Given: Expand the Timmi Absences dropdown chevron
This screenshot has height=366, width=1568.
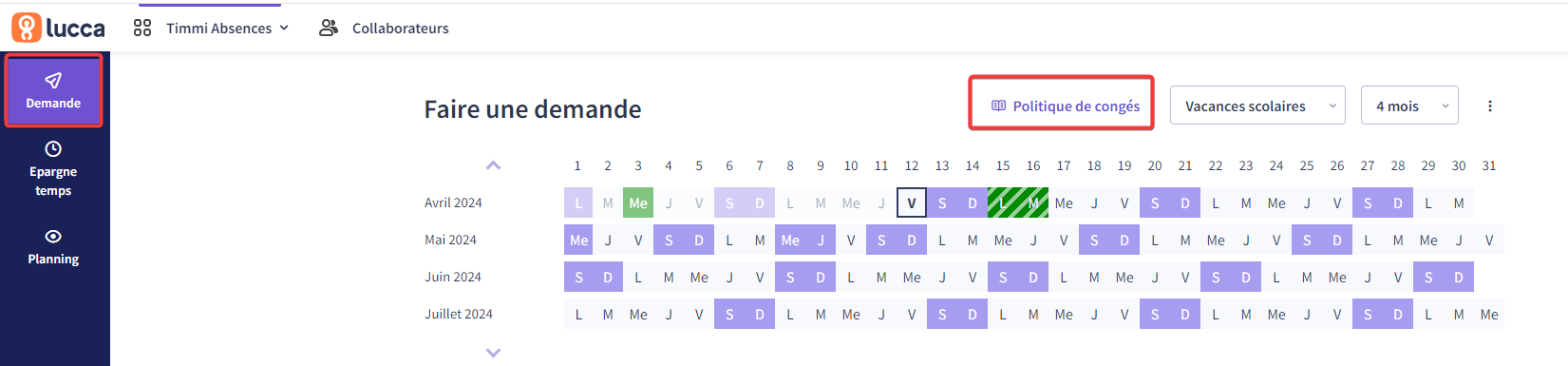Looking at the screenshot, I should click(x=284, y=28).
